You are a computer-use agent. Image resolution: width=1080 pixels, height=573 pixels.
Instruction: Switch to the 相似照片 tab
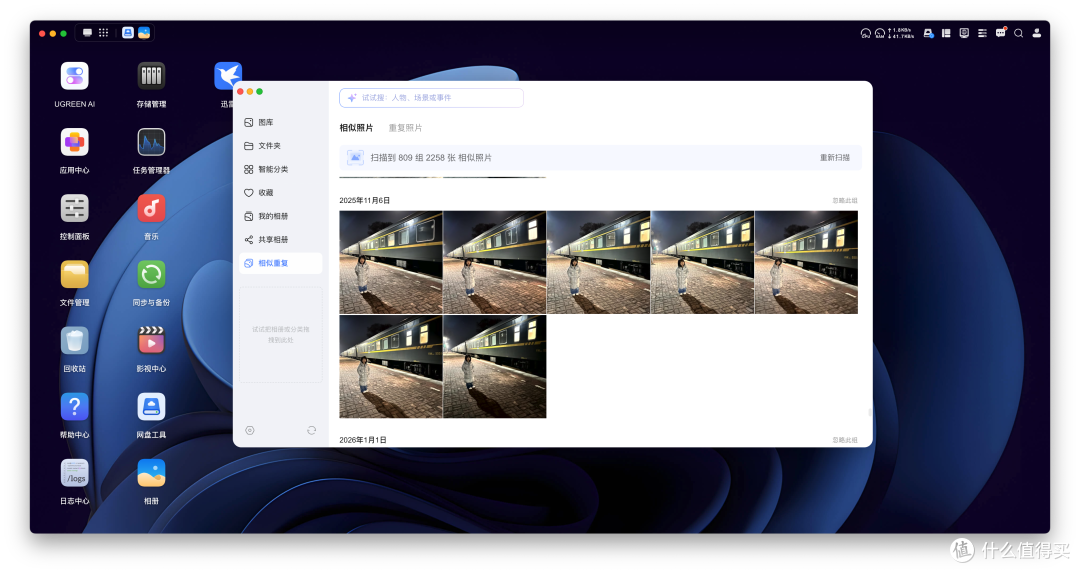pyautogui.click(x=356, y=128)
